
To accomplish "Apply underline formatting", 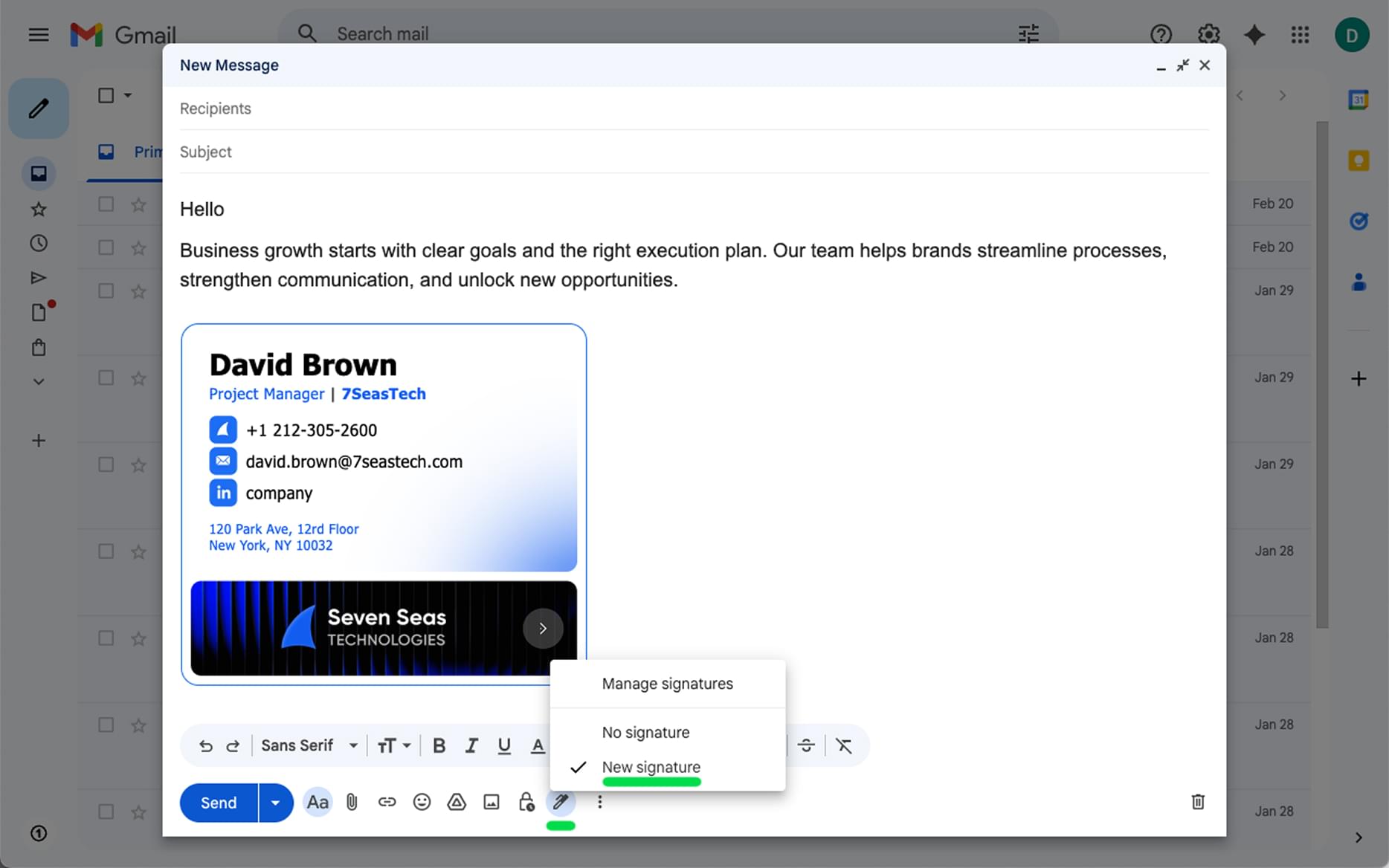I will pos(504,745).
